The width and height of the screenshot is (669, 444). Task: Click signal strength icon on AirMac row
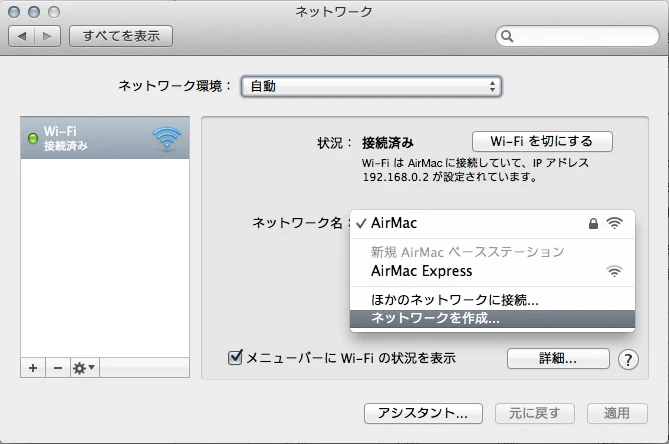(x=614, y=223)
